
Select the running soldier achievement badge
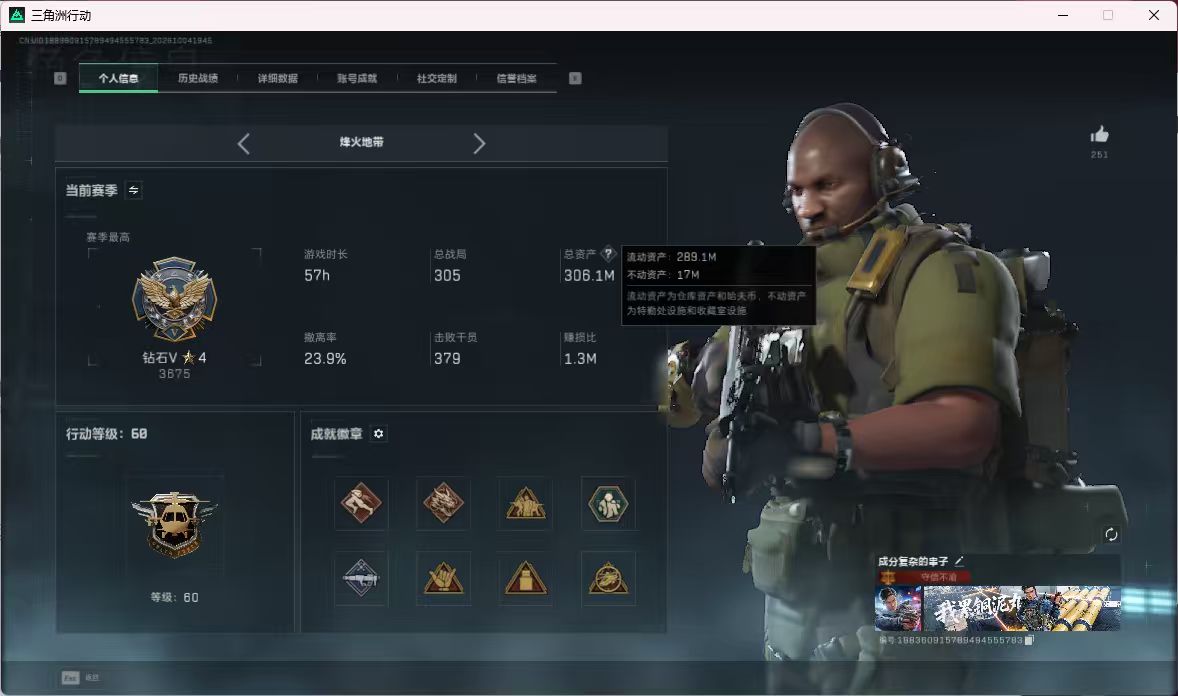361,504
